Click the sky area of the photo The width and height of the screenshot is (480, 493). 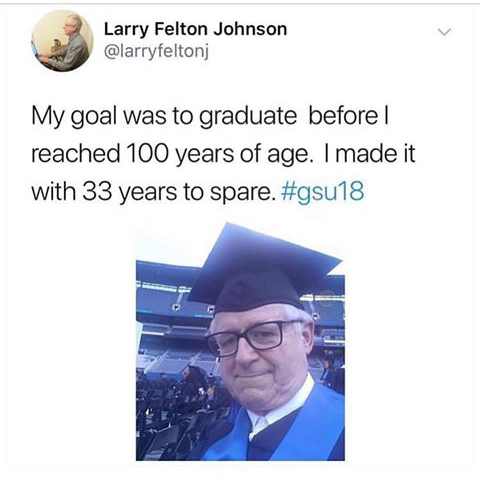point(173,243)
